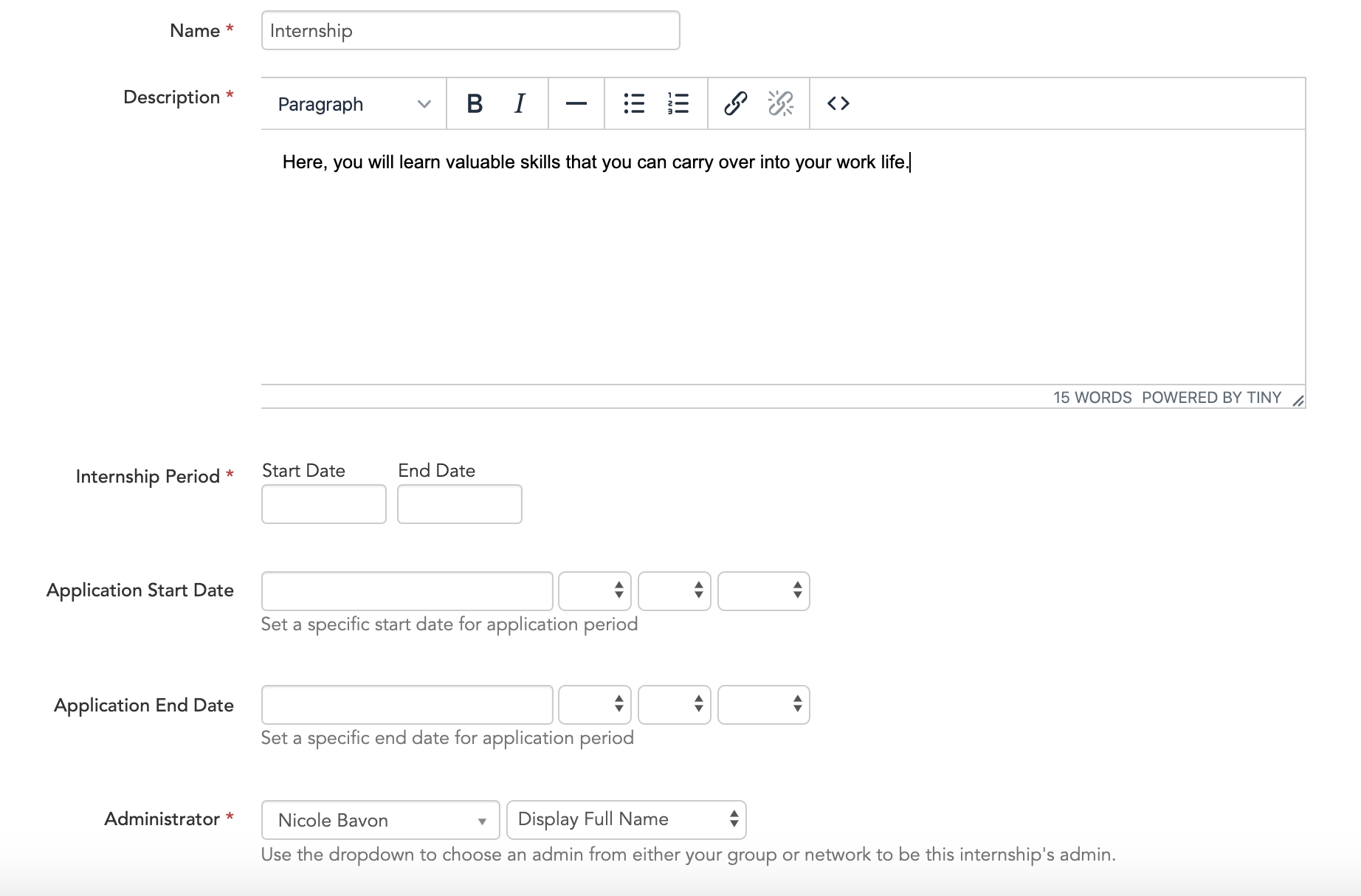Open second time selector for Application Start Date
This screenshot has width=1361, height=896.
coord(675,590)
